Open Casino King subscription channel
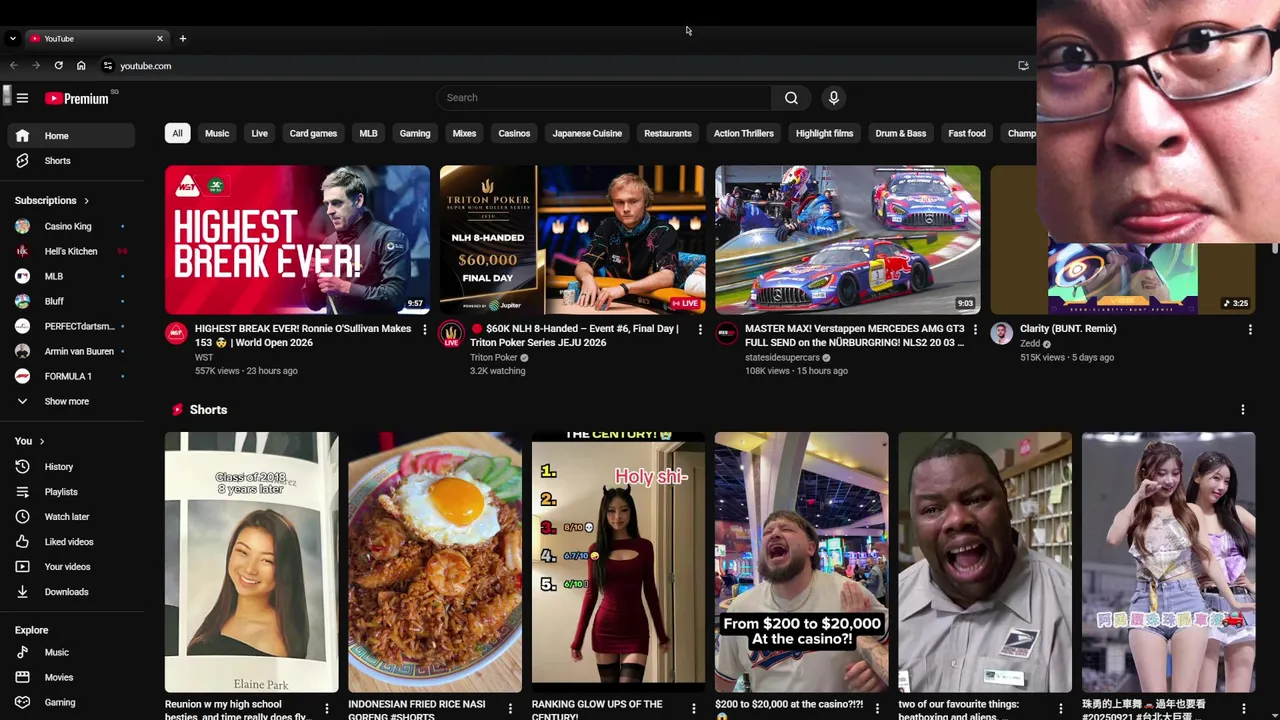The image size is (1280, 720). pyautogui.click(x=70, y=227)
